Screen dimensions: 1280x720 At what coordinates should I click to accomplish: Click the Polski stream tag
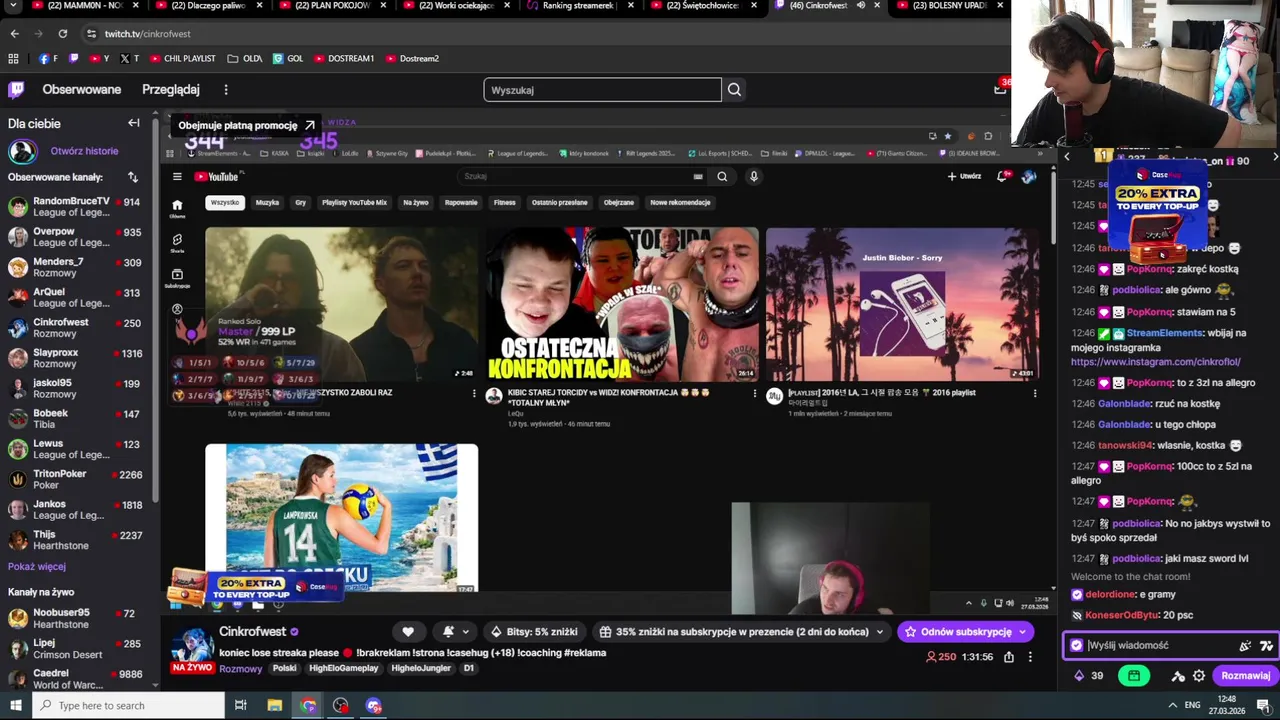click(285, 668)
